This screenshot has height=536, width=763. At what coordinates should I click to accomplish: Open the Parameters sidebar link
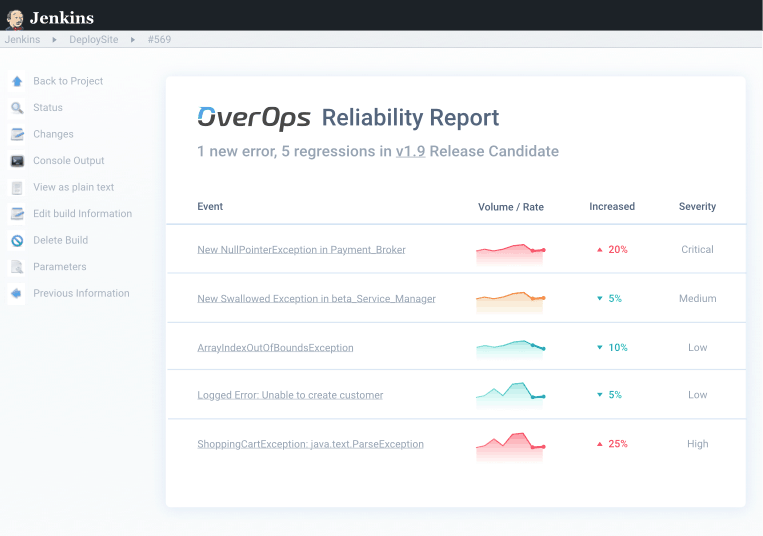(x=59, y=267)
